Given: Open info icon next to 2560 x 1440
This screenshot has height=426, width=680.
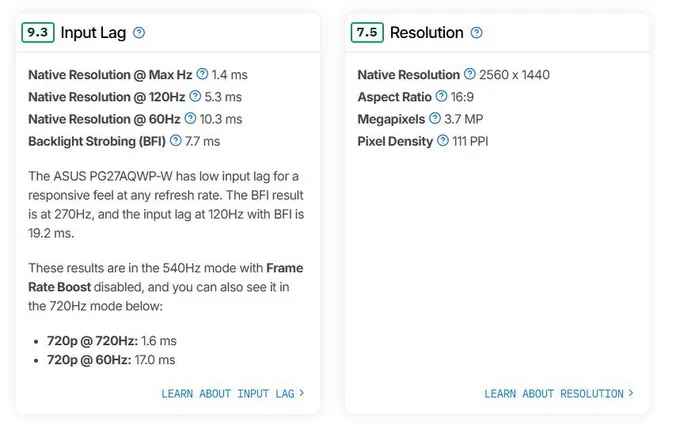Looking at the screenshot, I should (x=469, y=74).
